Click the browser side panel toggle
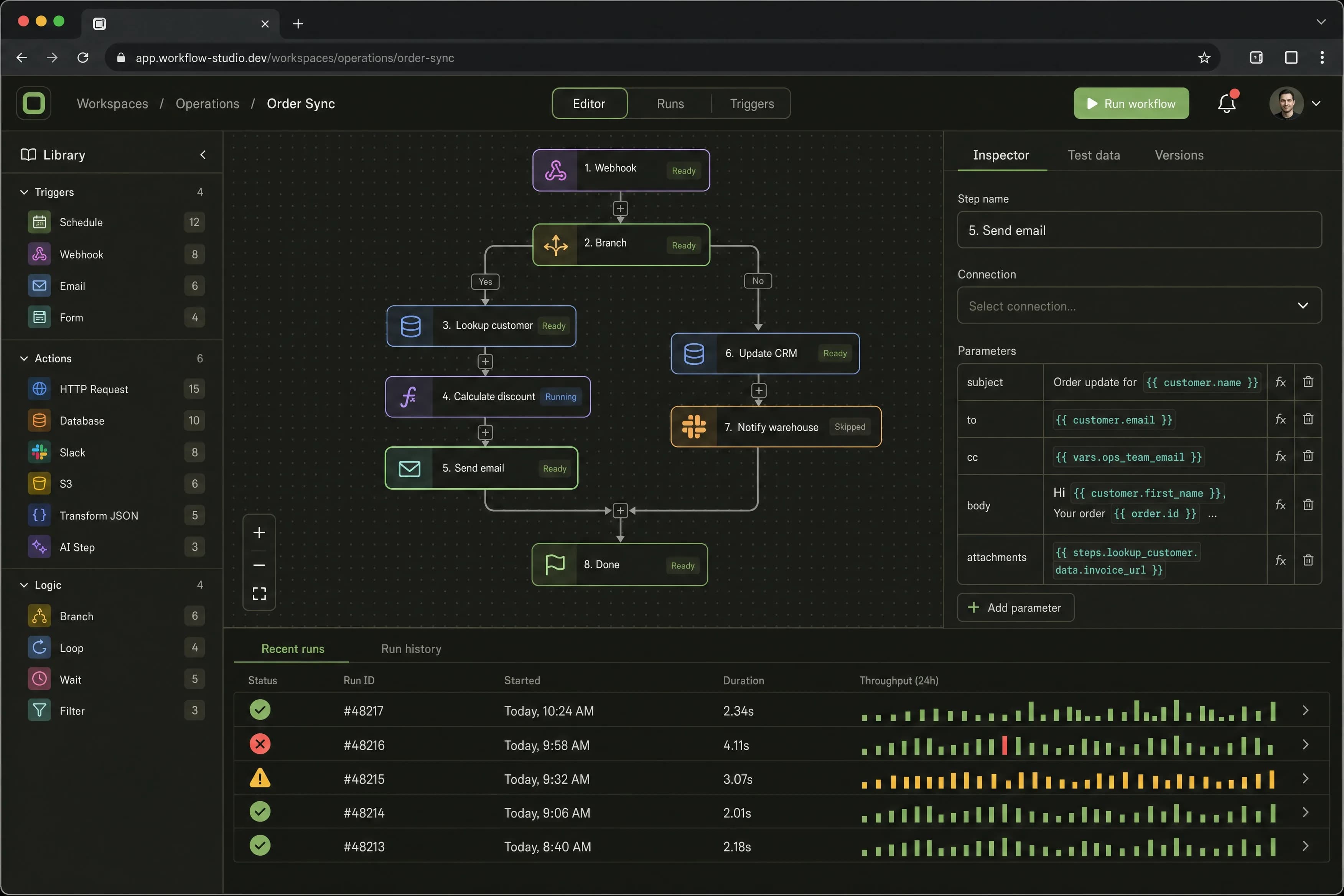 tap(1256, 58)
